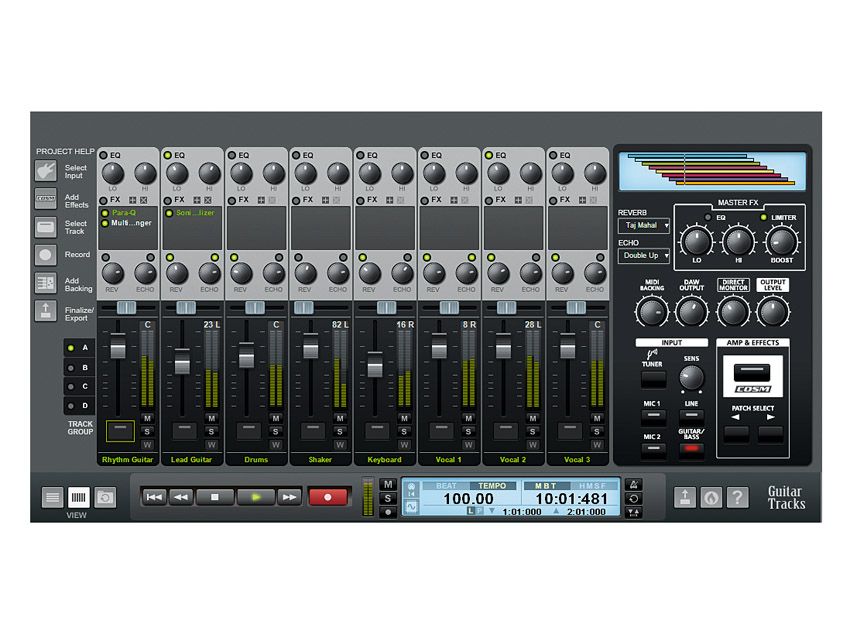The width and height of the screenshot is (850, 638).
Task: Toggle the metronome icon
Action: pos(633,485)
